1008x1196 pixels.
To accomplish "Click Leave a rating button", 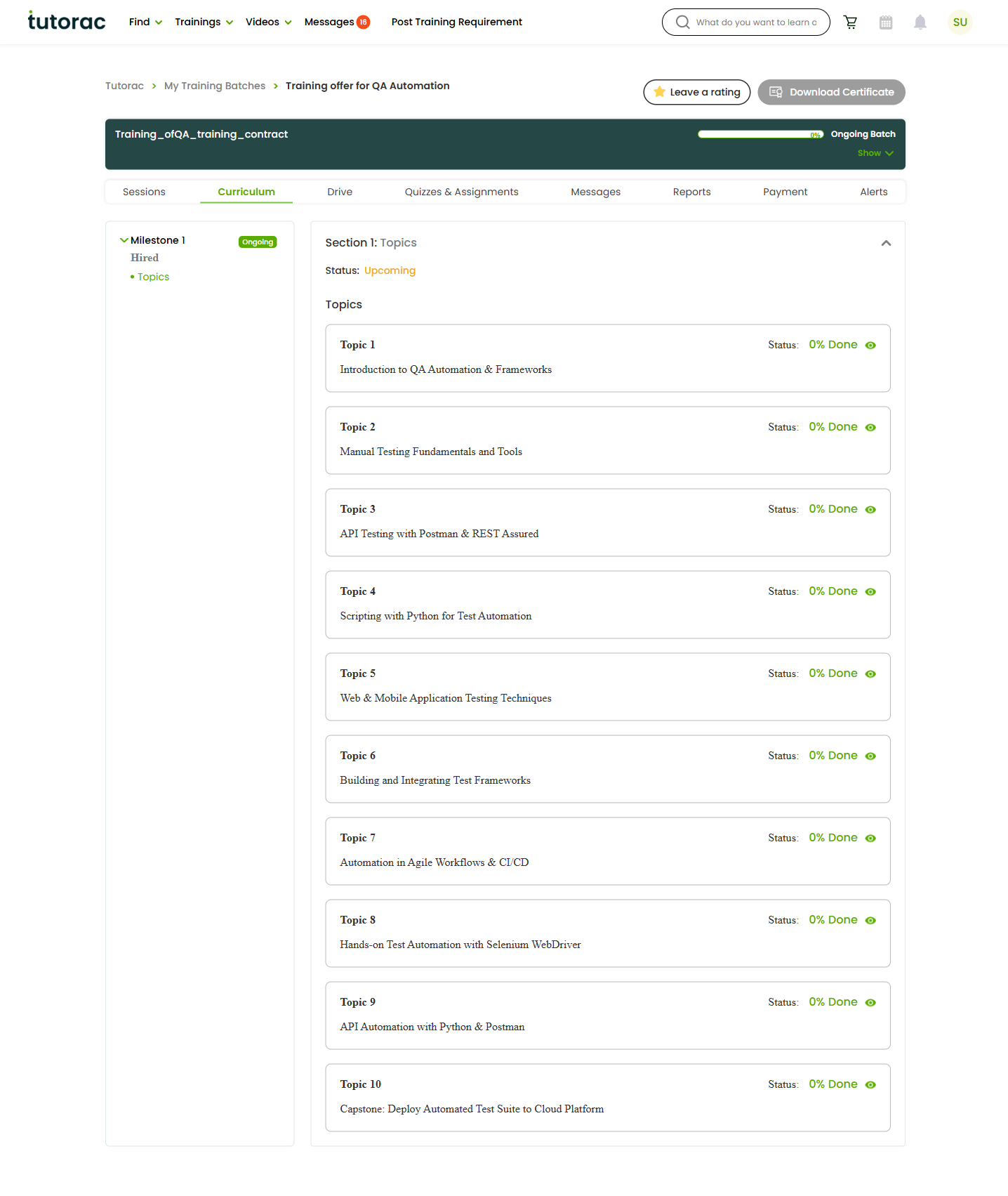I will pos(696,92).
